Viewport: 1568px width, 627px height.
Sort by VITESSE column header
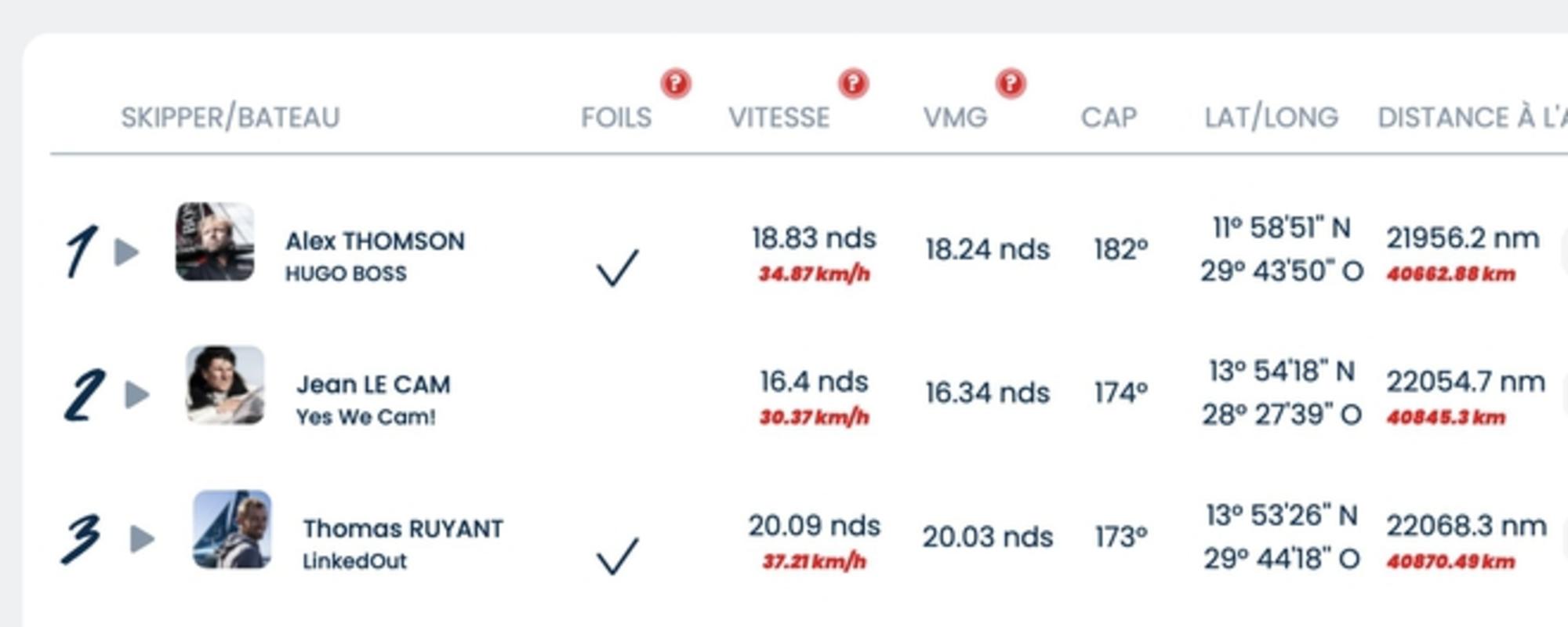coord(779,118)
